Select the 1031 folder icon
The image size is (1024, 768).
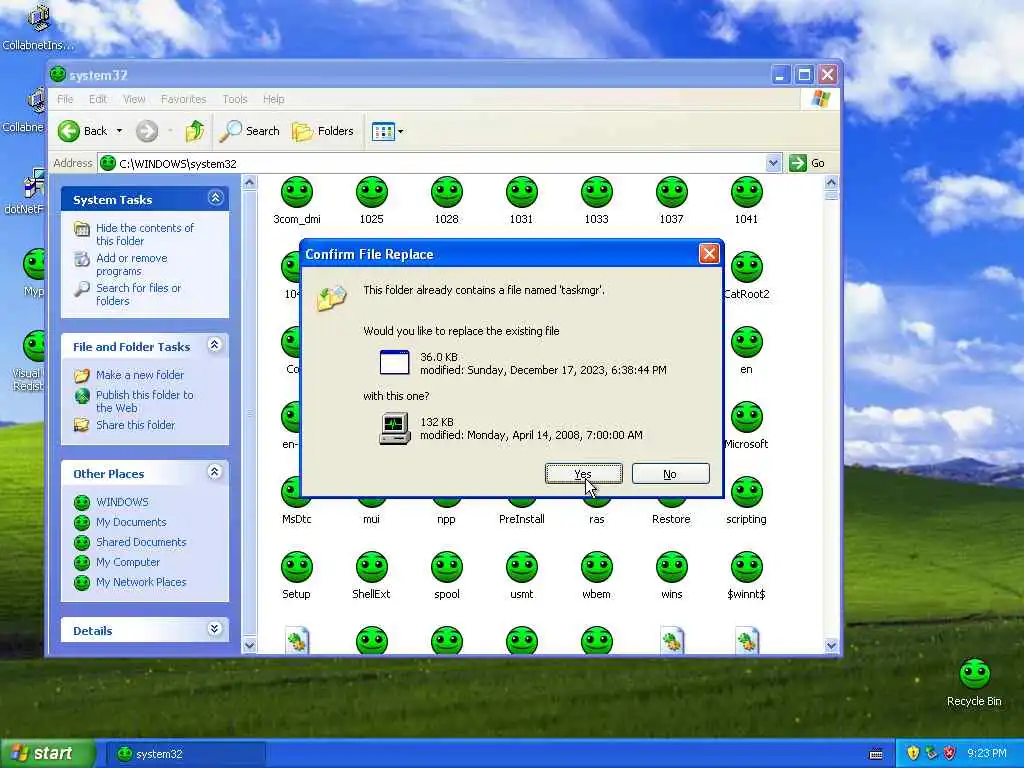pyautogui.click(x=522, y=193)
